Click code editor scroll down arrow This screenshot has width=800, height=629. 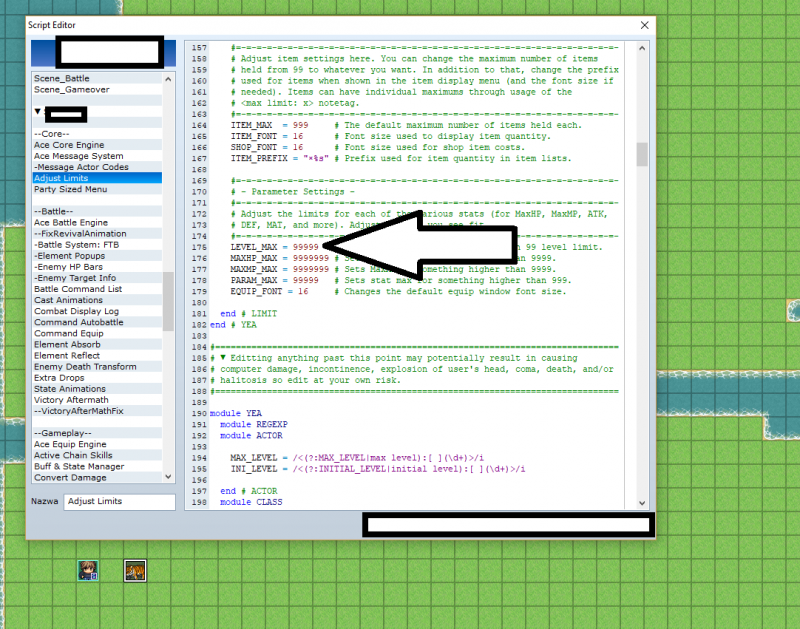click(x=642, y=502)
